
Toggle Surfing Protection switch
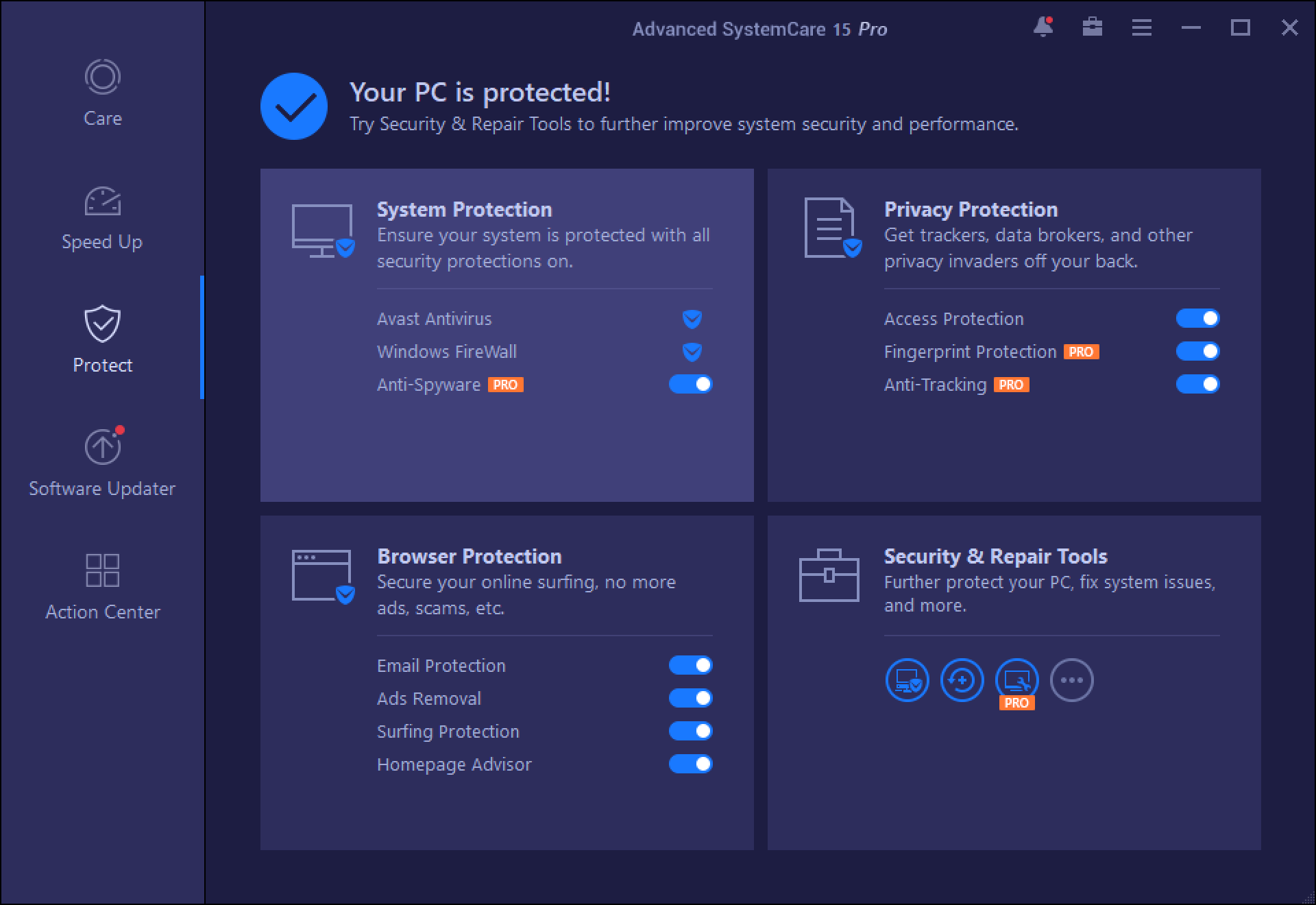click(x=691, y=732)
